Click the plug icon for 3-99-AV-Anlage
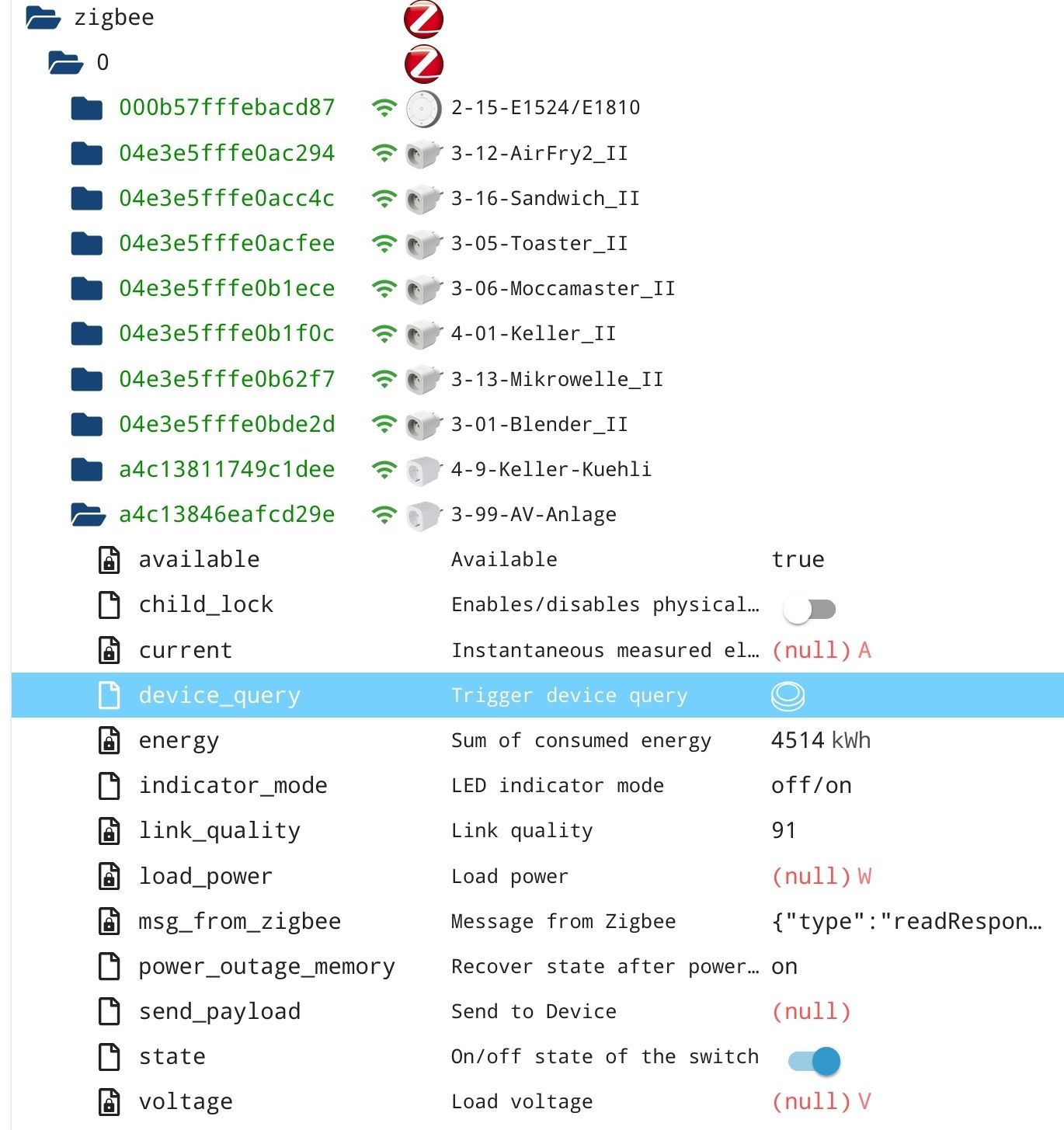This screenshot has height=1130, width=1064. click(424, 516)
